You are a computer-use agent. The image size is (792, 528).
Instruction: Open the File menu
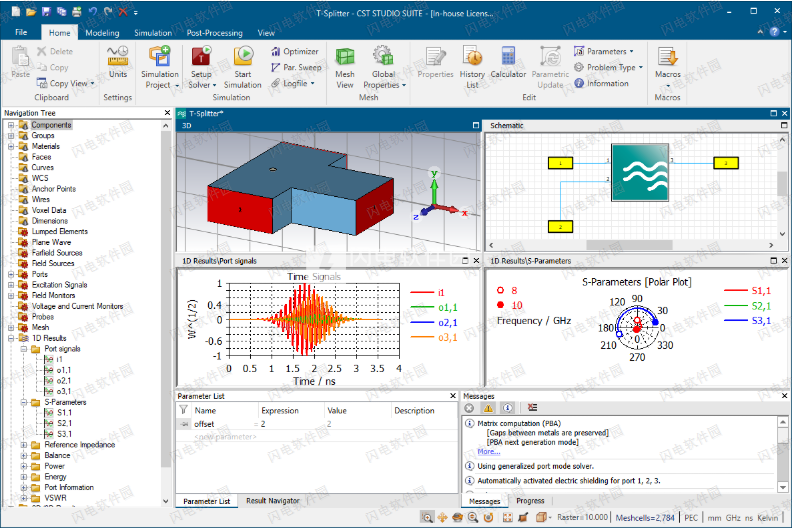tap(21, 32)
